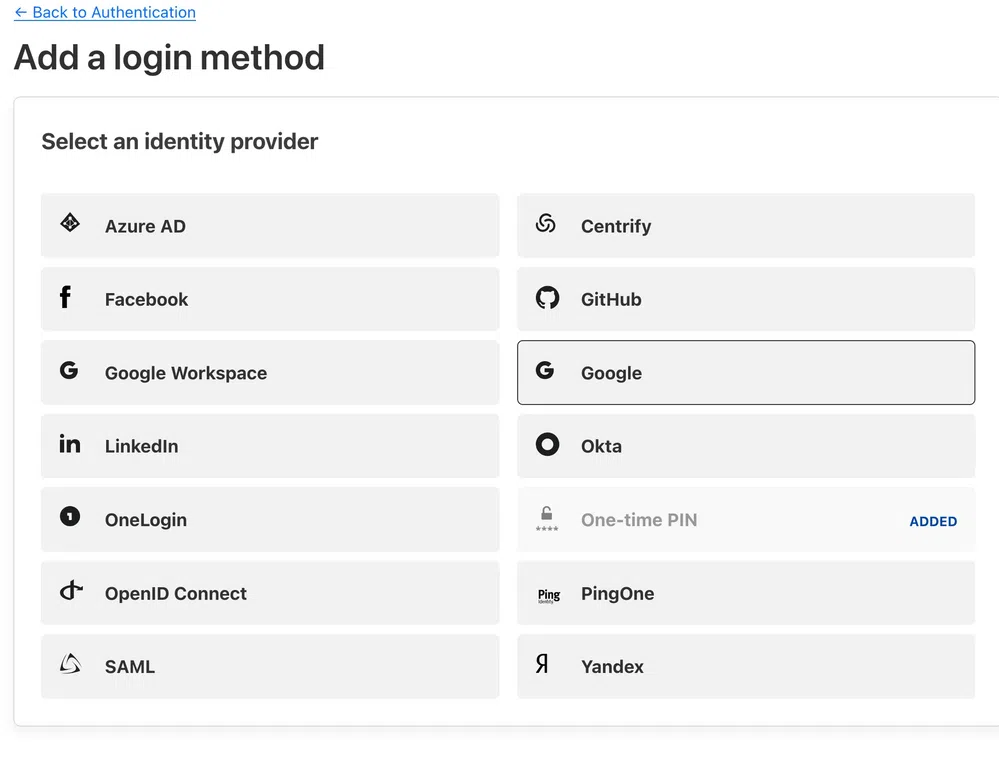Click the LinkedIn logo icon
The width and height of the screenshot is (999, 768).
tap(69, 444)
